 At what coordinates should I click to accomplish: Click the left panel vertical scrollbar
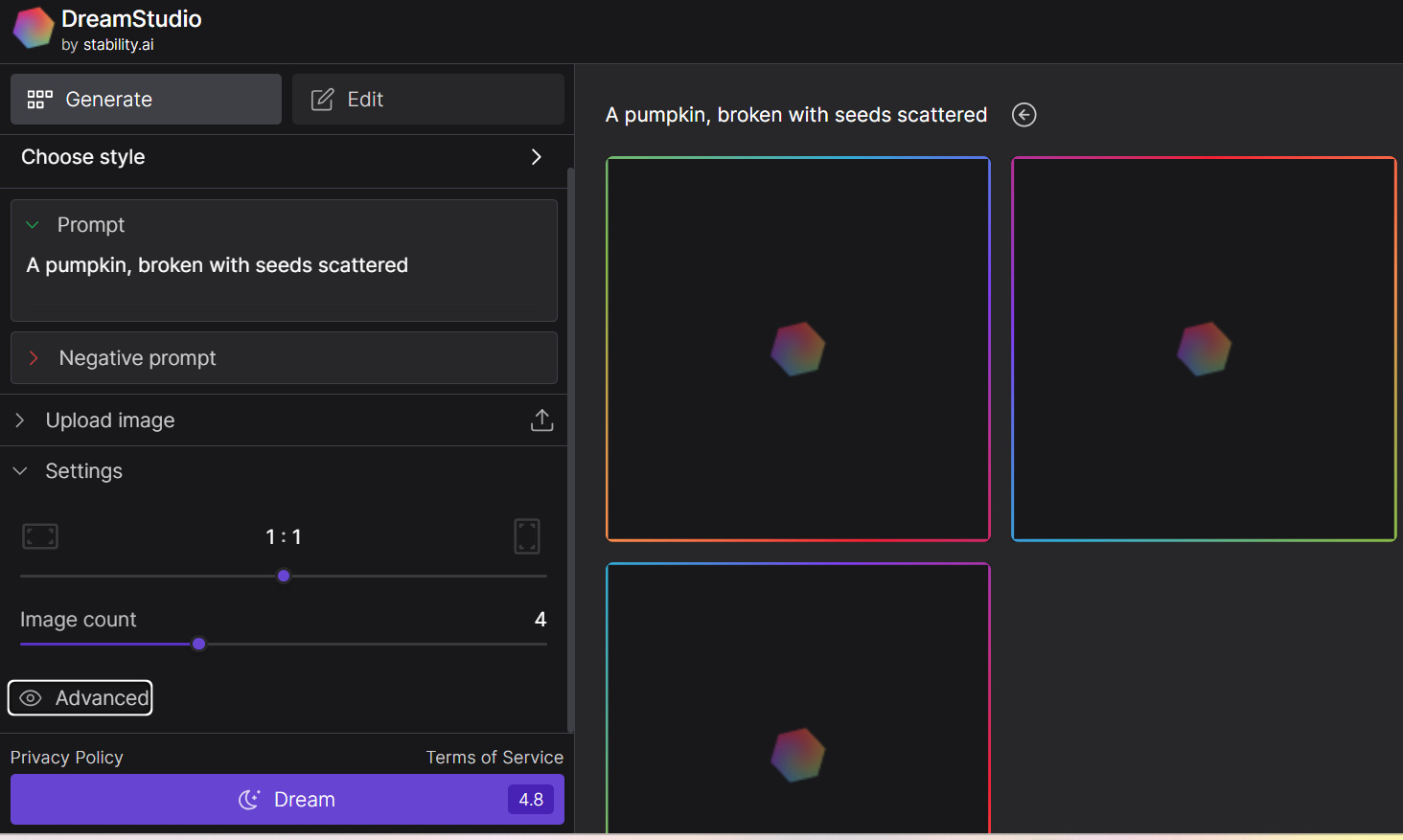pyautogui.click(x=571, y=450)
